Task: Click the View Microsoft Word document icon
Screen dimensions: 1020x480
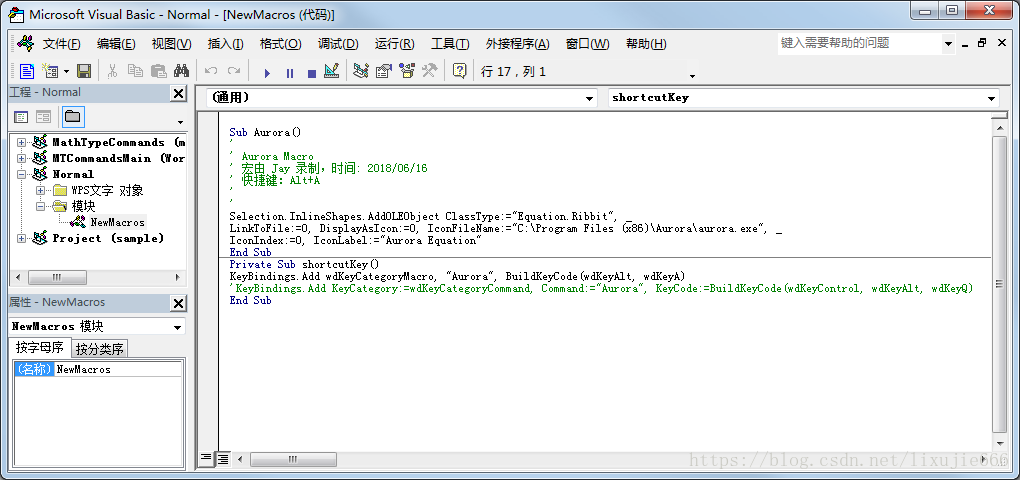Action: click(27, 71)
